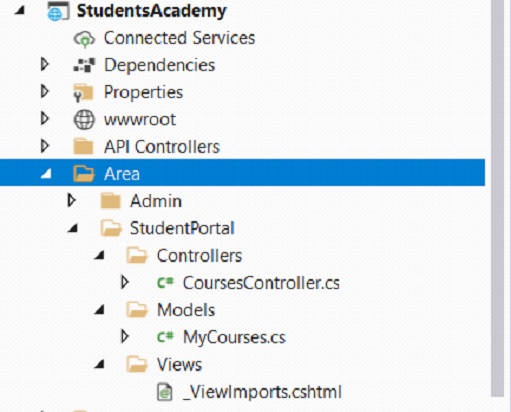The image size is (511, 412).
Task: Click the wwwroot globe icon
Action: point(84,120)
